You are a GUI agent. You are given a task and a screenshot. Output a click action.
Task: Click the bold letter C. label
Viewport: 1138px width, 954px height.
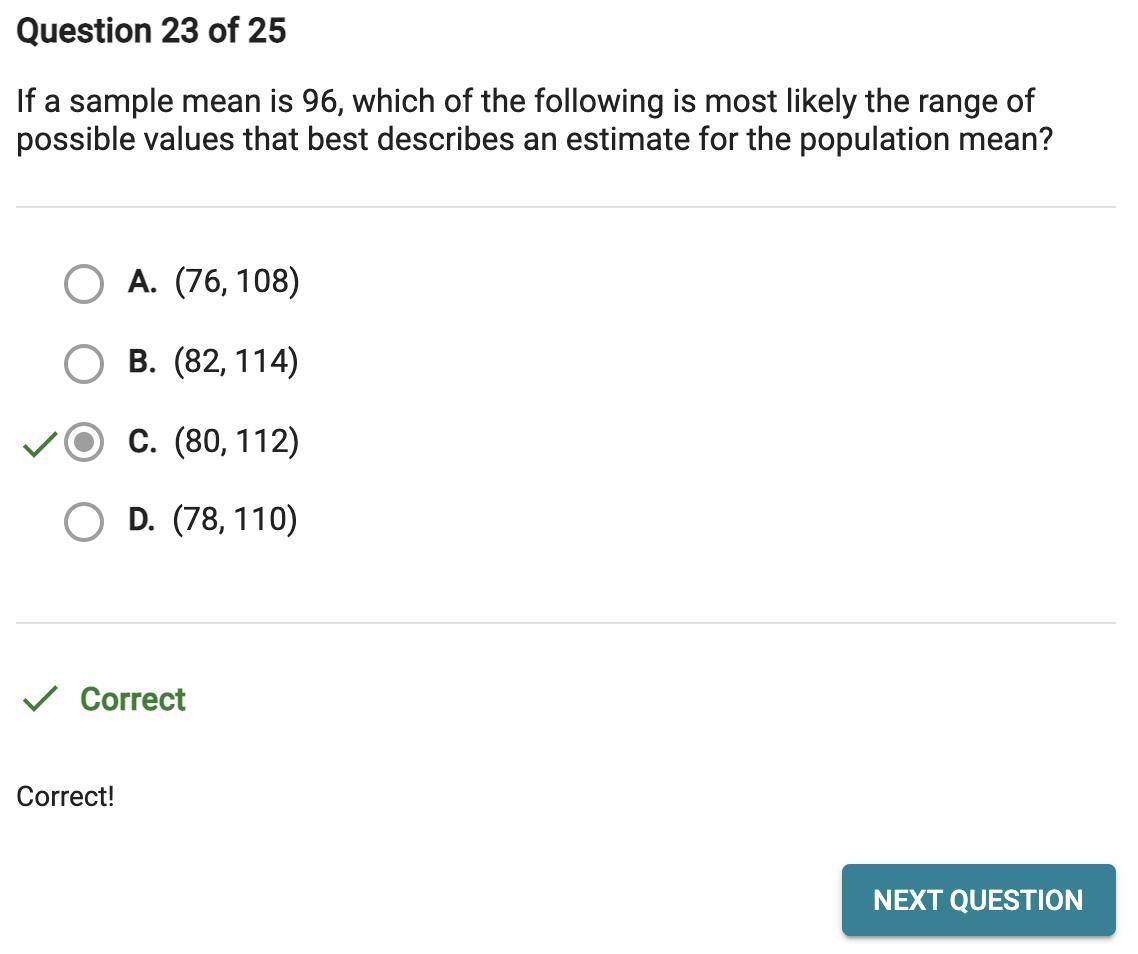[x=142, y=441]
